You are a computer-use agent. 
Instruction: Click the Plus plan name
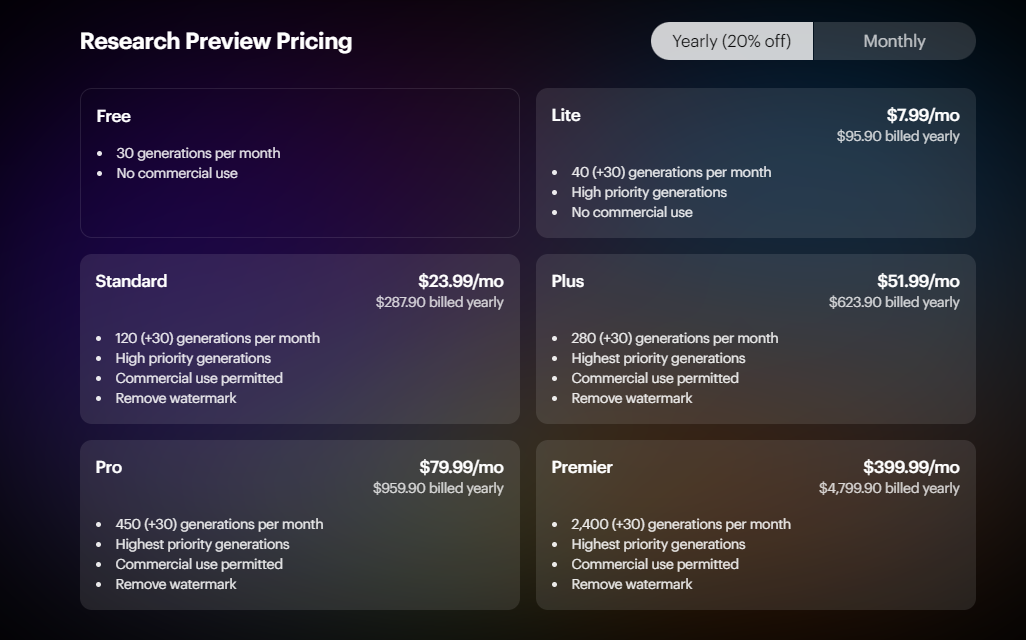(x=567, y=281)
